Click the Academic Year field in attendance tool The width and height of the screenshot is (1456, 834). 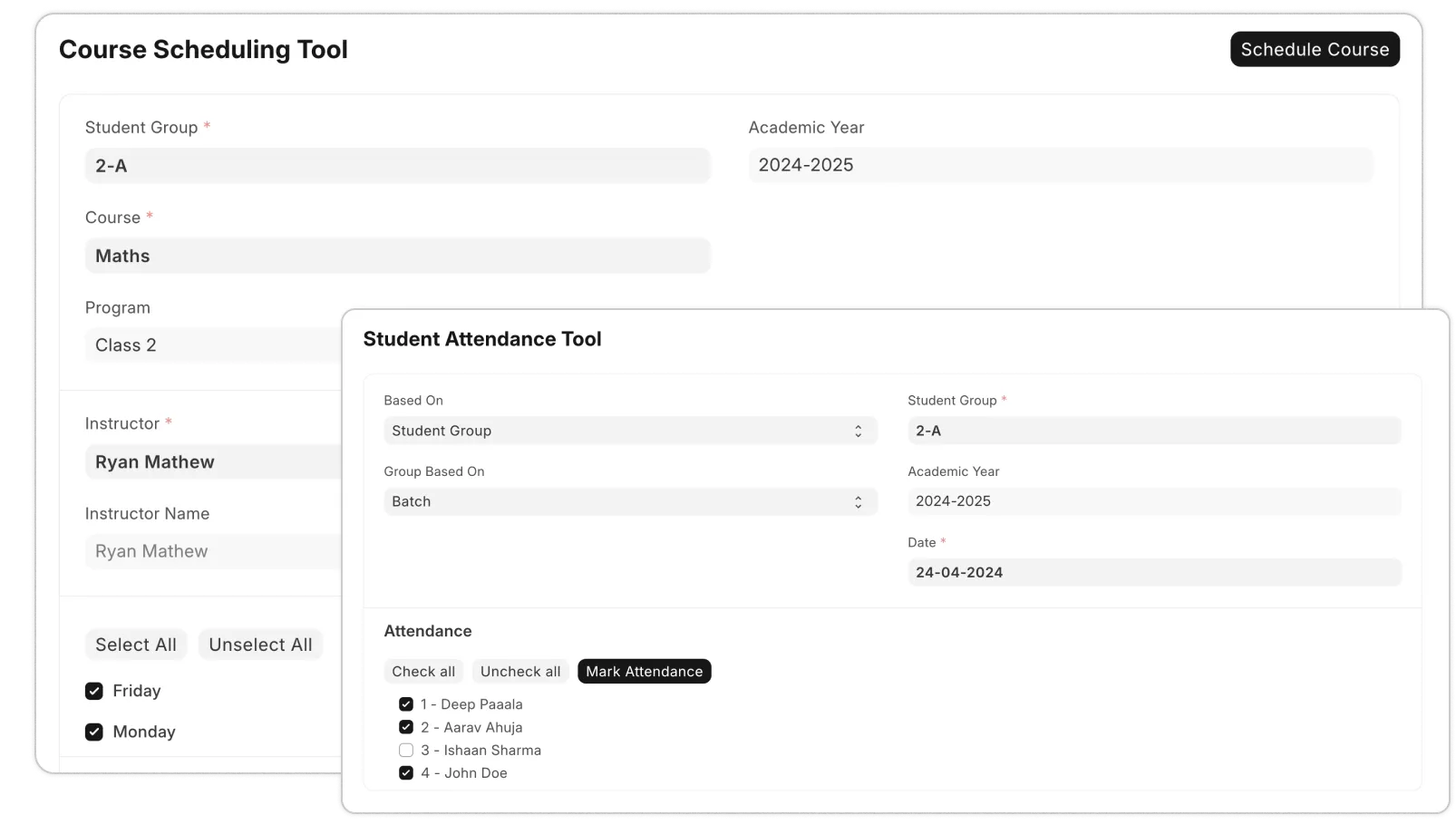tap(1152, 500)
